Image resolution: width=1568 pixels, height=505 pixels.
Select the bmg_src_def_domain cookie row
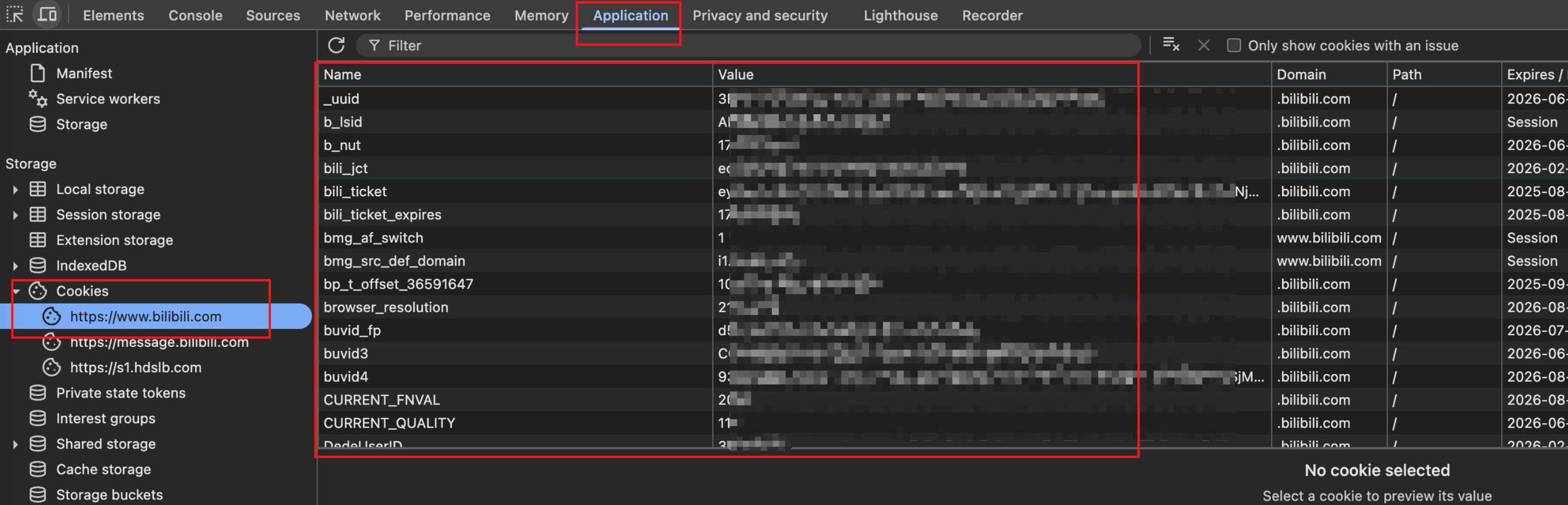point(943,261)
